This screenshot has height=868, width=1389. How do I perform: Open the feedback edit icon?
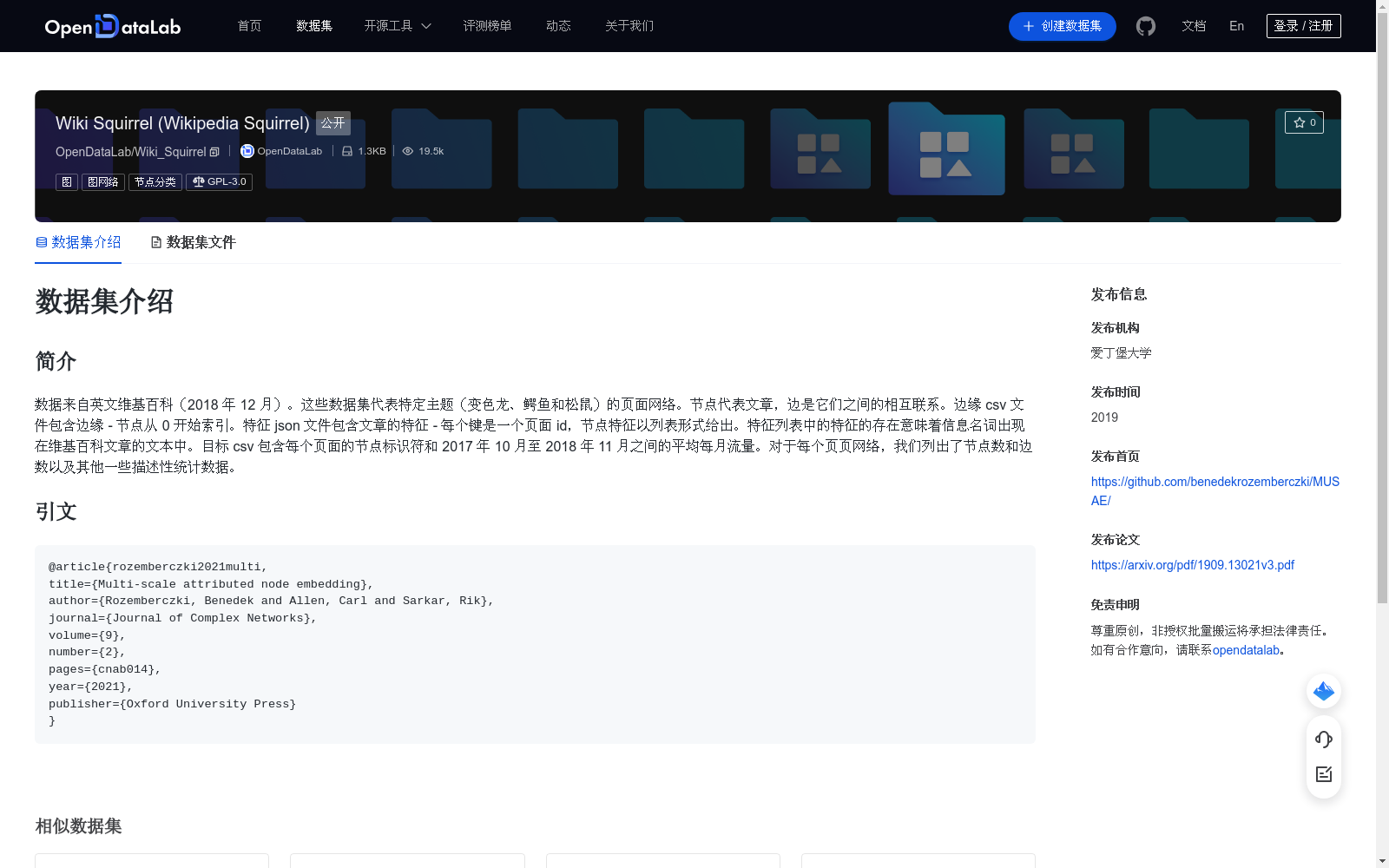tap(1324, 774)
